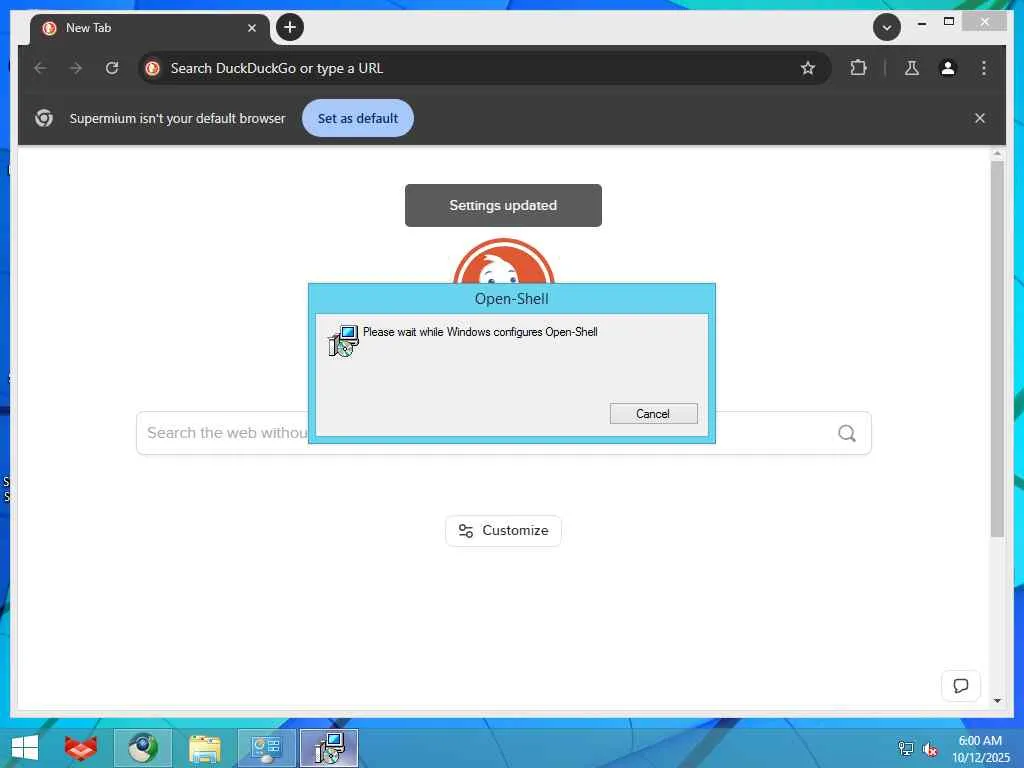
Task: Click the network tray icon
Action: (906, 748)
